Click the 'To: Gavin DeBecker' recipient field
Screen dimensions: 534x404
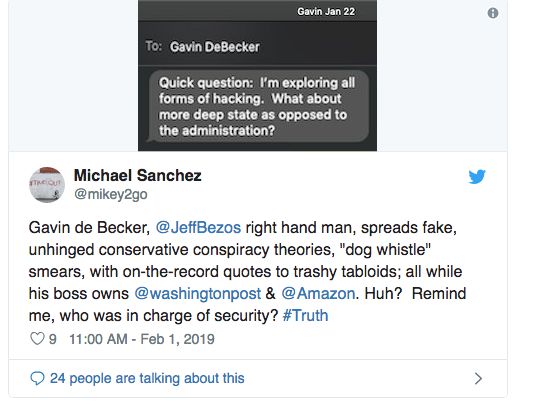pyautogui.click(x=257, y=47)
